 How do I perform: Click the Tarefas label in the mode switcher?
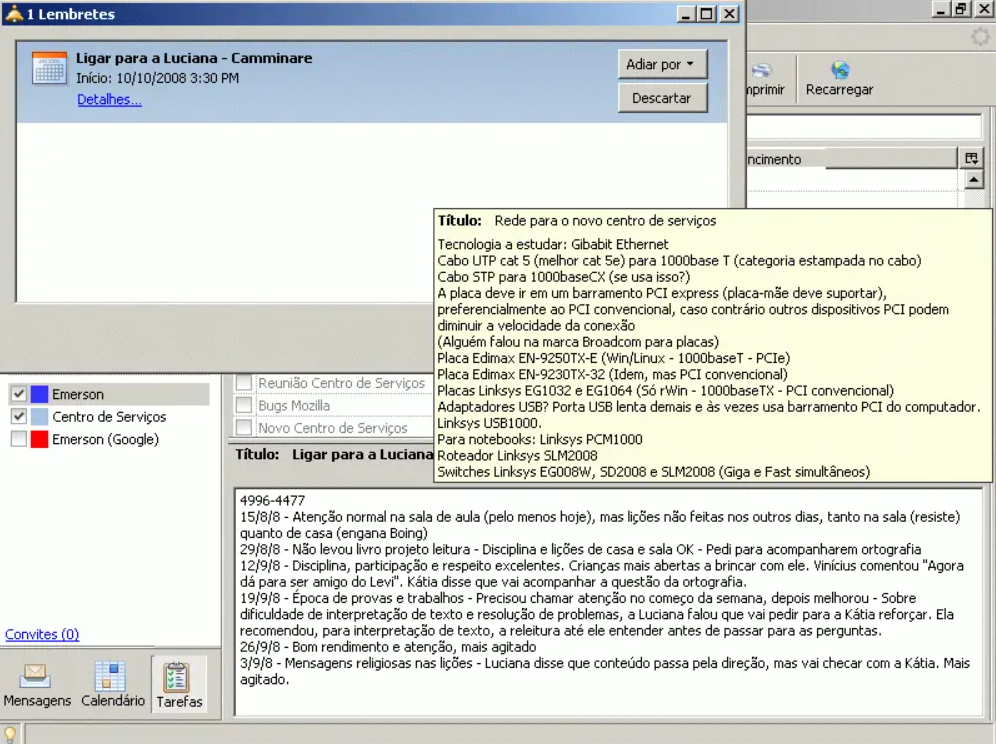pyautogui.click(x=179, y=701)
